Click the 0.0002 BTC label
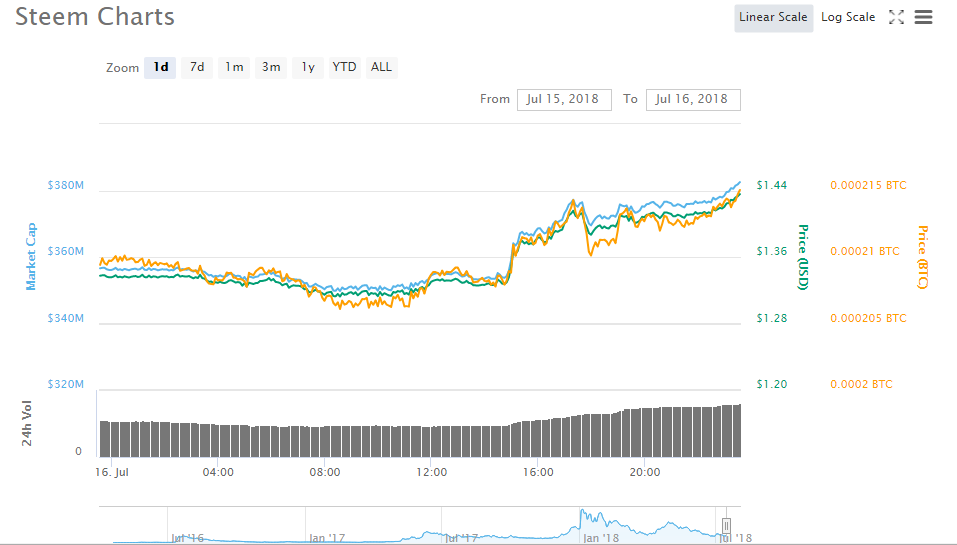Screen dimensions: 957x545 tap(861, 384)
